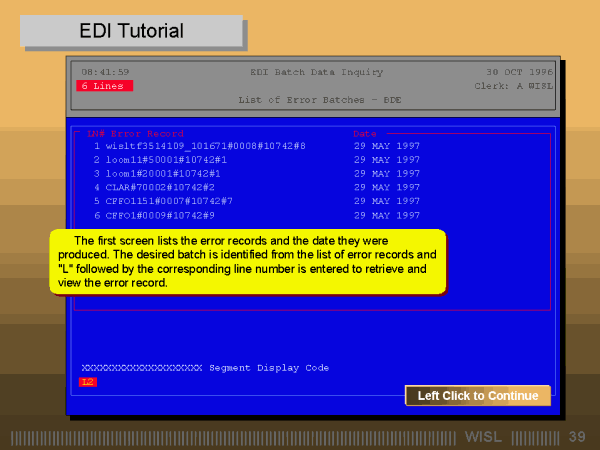Select error record 5 CFFO1151#0007#10742#7

(168, 201)
